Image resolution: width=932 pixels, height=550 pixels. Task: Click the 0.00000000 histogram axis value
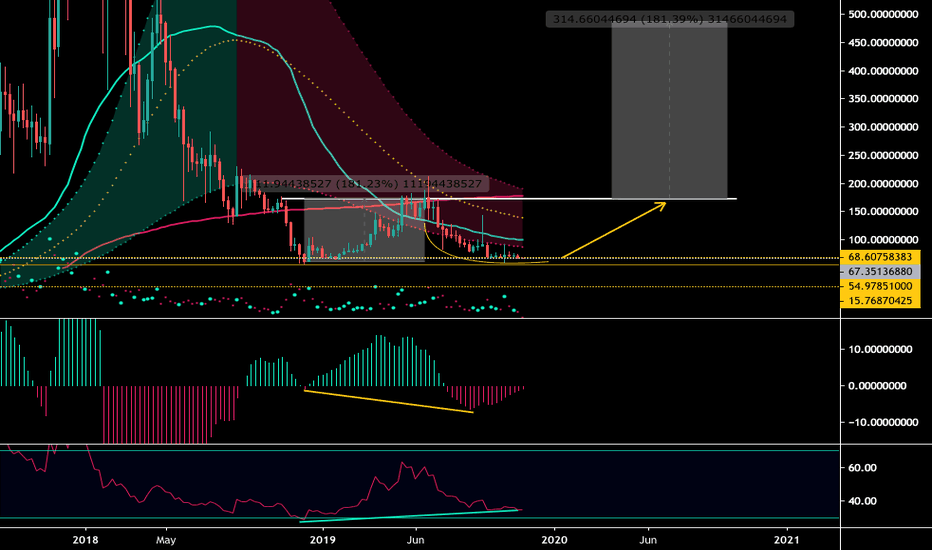tap(877, 386)
